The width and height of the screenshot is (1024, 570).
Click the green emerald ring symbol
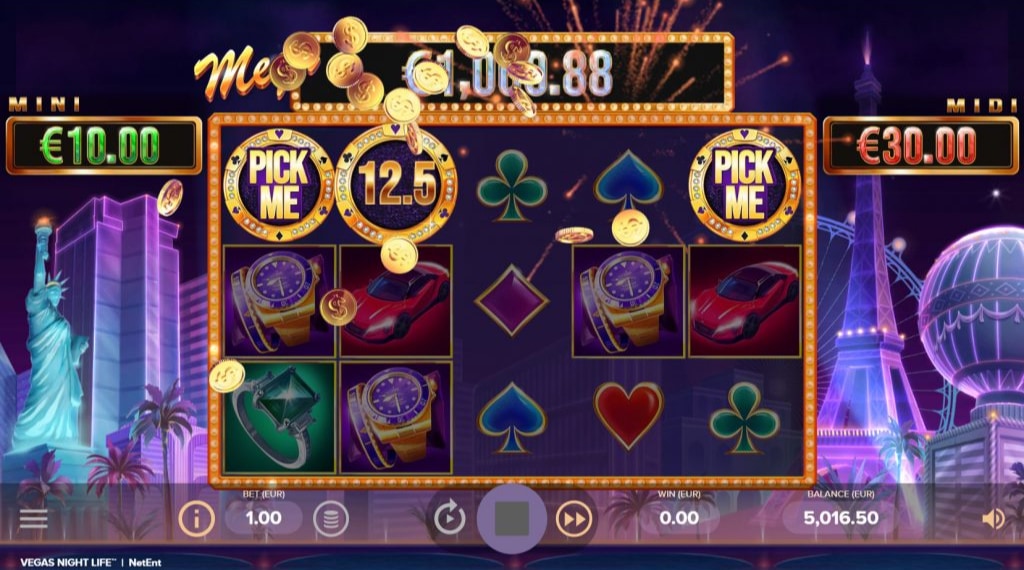280,418
